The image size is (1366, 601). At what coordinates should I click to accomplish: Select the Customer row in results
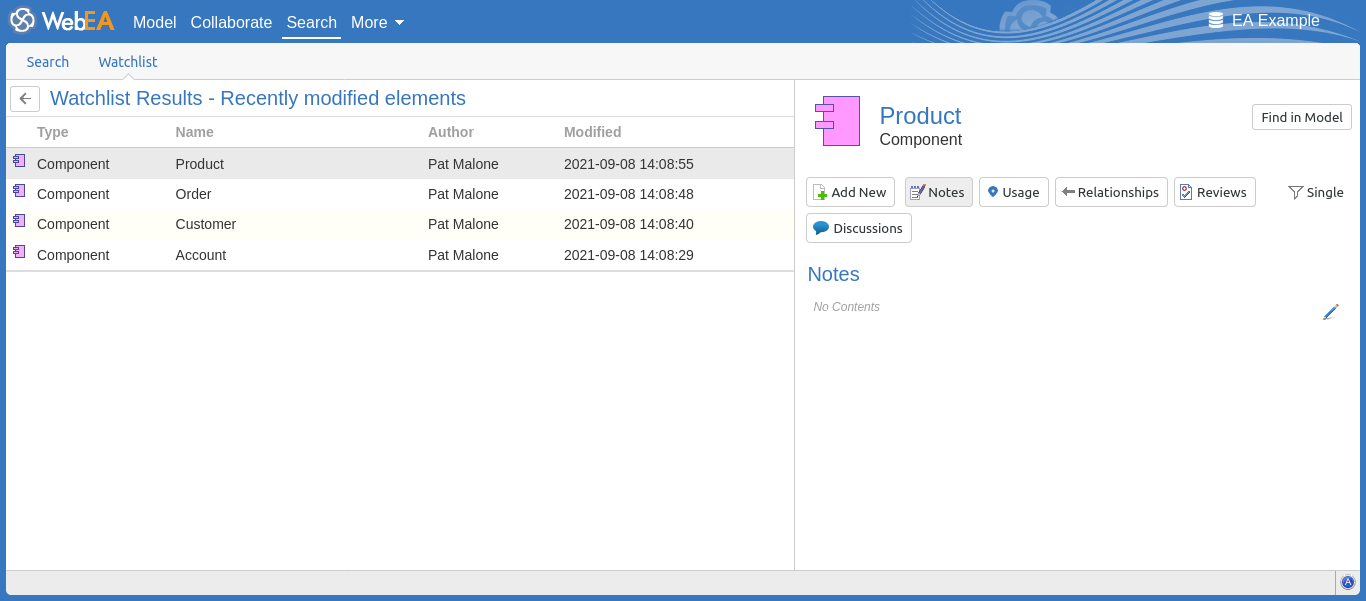[205, 224]
